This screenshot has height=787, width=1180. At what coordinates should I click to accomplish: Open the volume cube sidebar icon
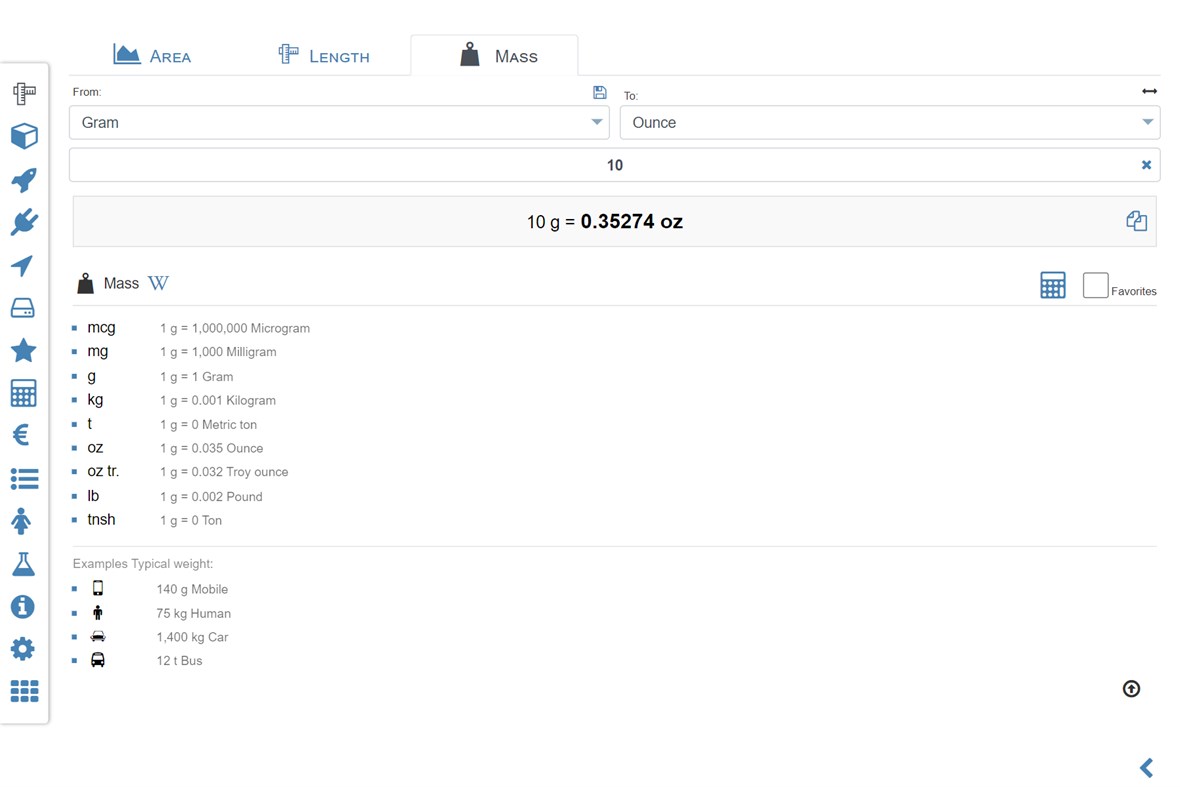coord(24,136)
